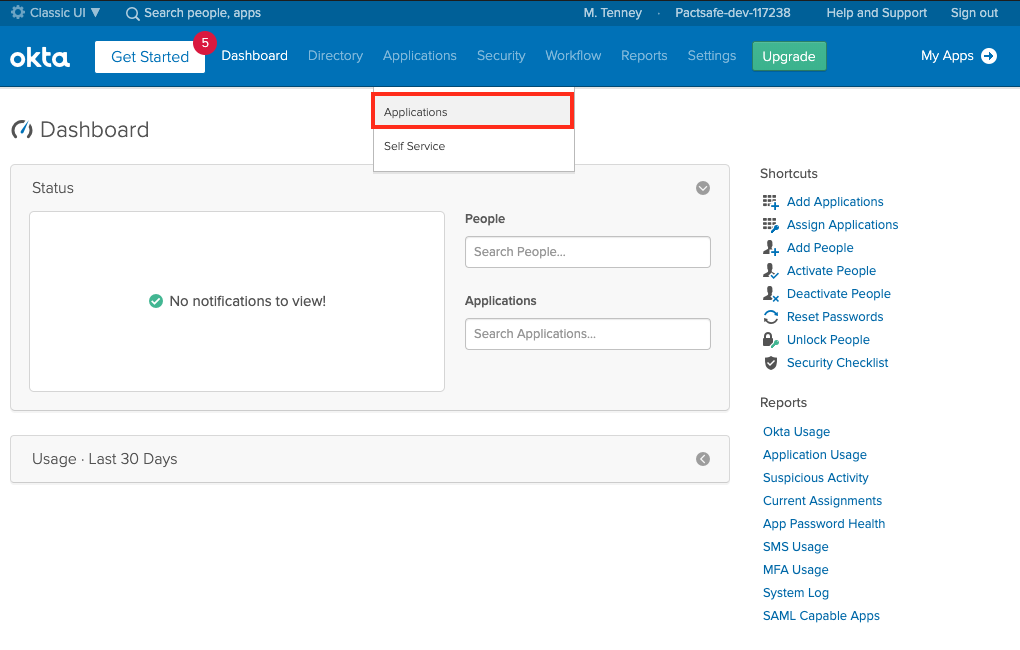This screenshot has height=650, width=1020.
Task: Open the App Password Health report
Action: (x=824, y=524)
